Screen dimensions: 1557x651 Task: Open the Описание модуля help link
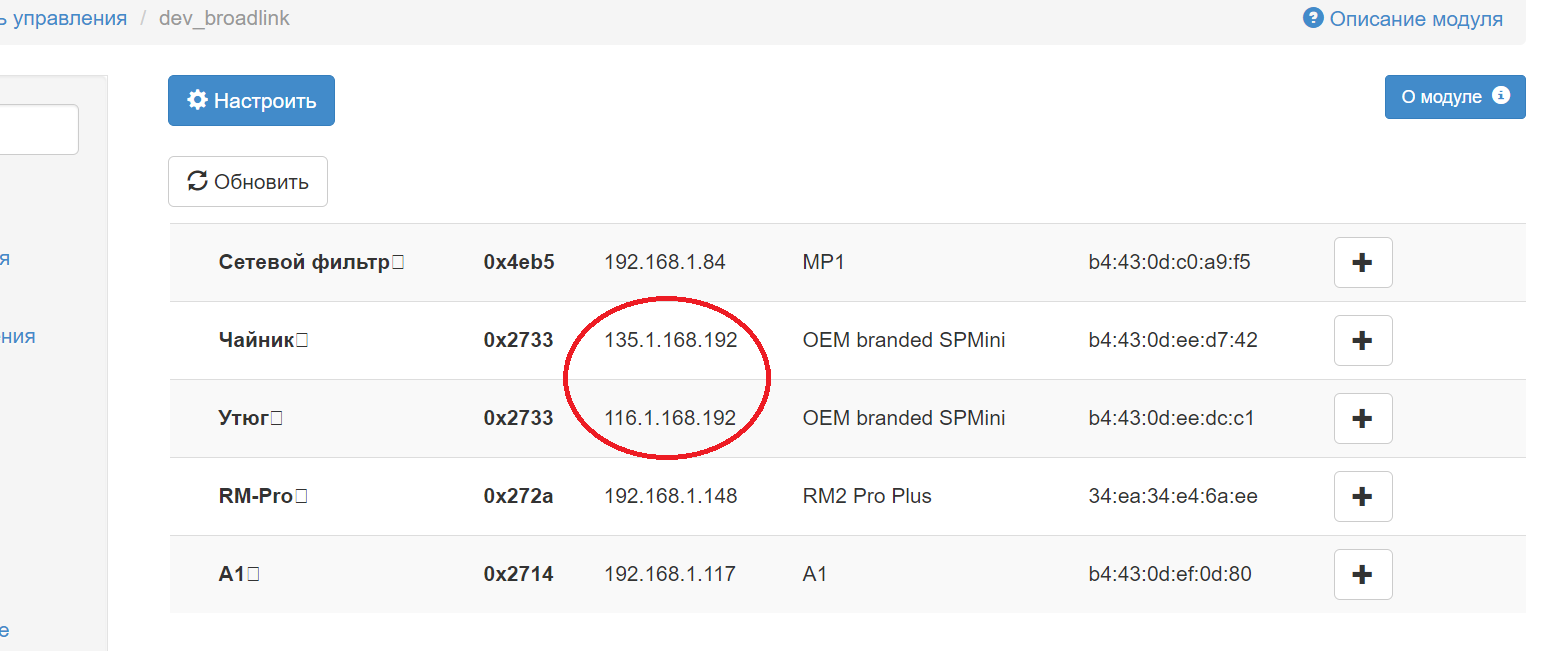pos(1403,19)
